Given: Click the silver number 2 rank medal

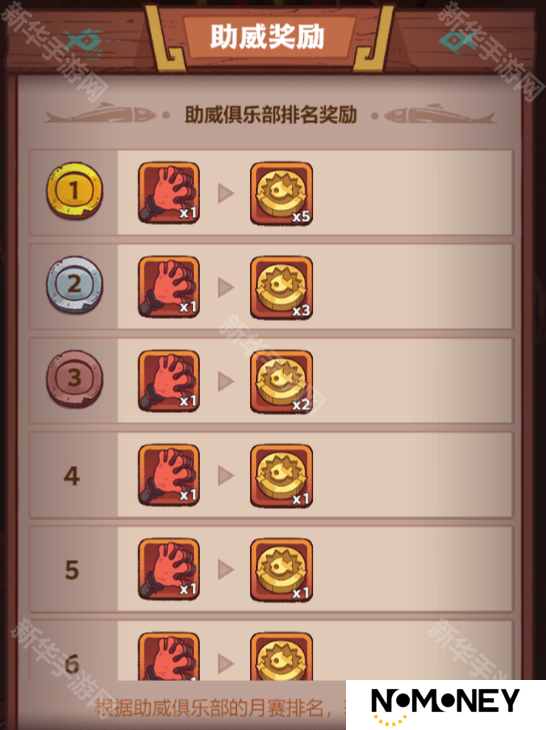Looking at the screenshot, I should click(x=74, y=284).
